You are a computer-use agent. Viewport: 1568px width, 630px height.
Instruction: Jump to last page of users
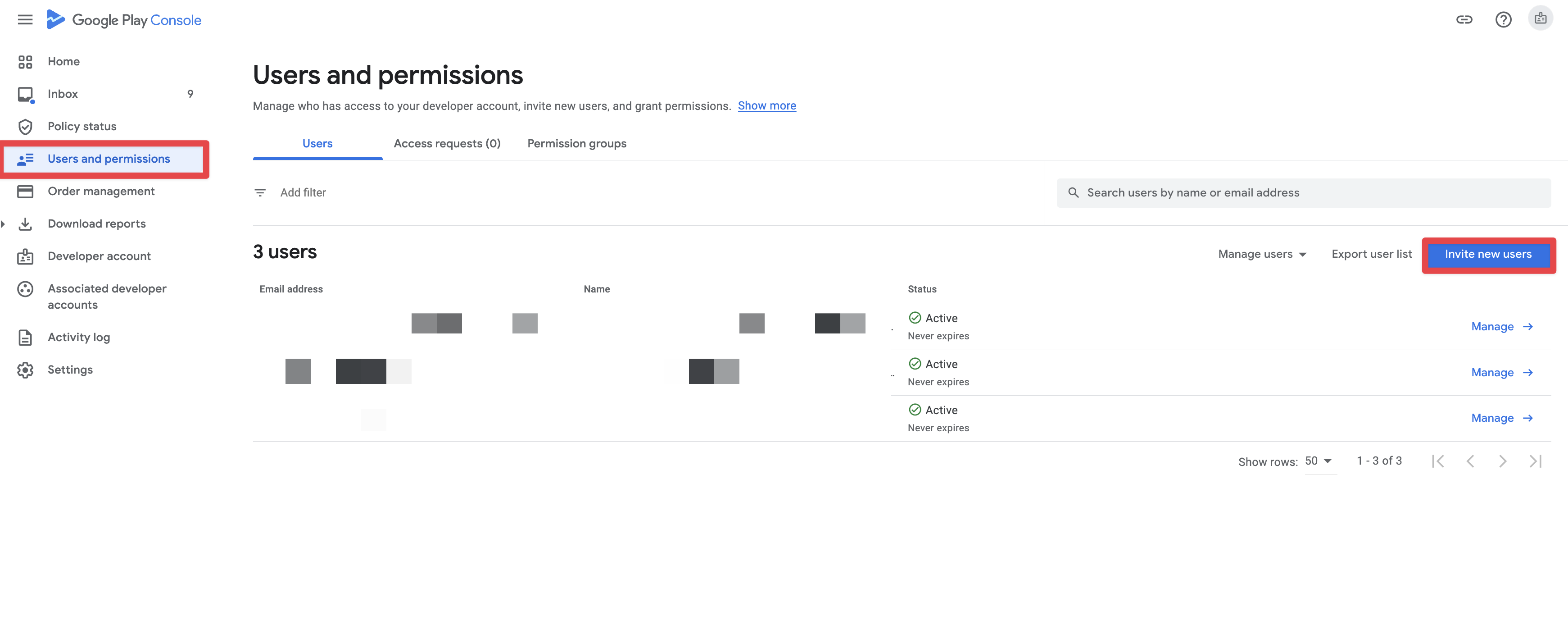(x=1535, y=461)
